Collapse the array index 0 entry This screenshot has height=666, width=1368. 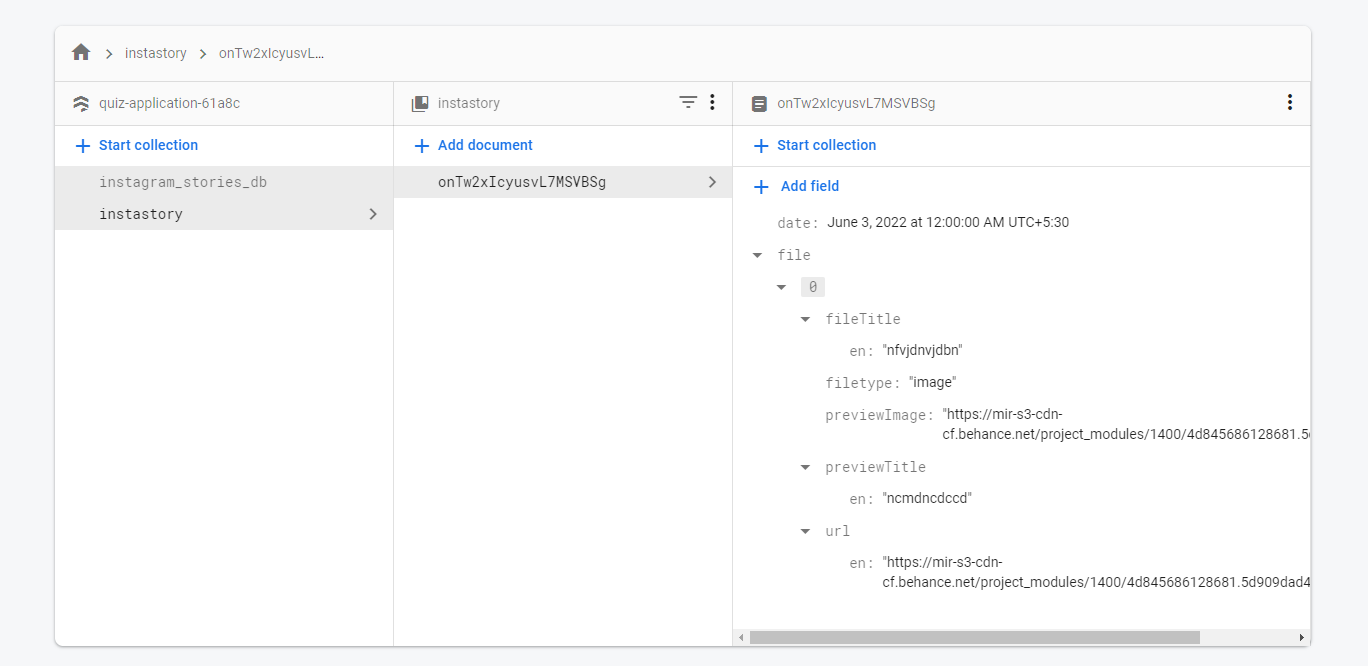pos(782,288)
